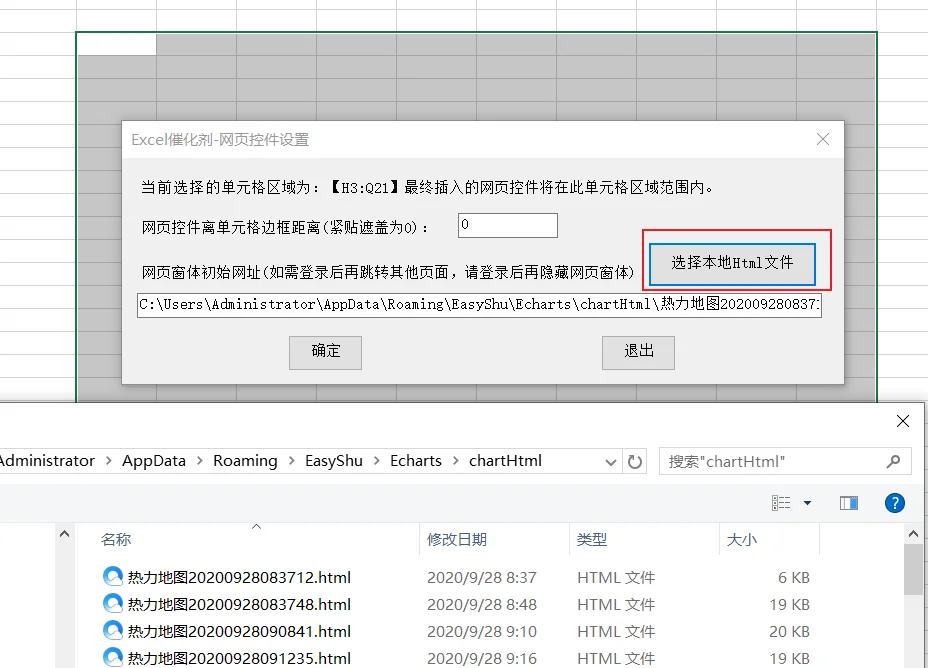Click the 退出 button
Screen dimensions: 928x668
coord(638,353)
